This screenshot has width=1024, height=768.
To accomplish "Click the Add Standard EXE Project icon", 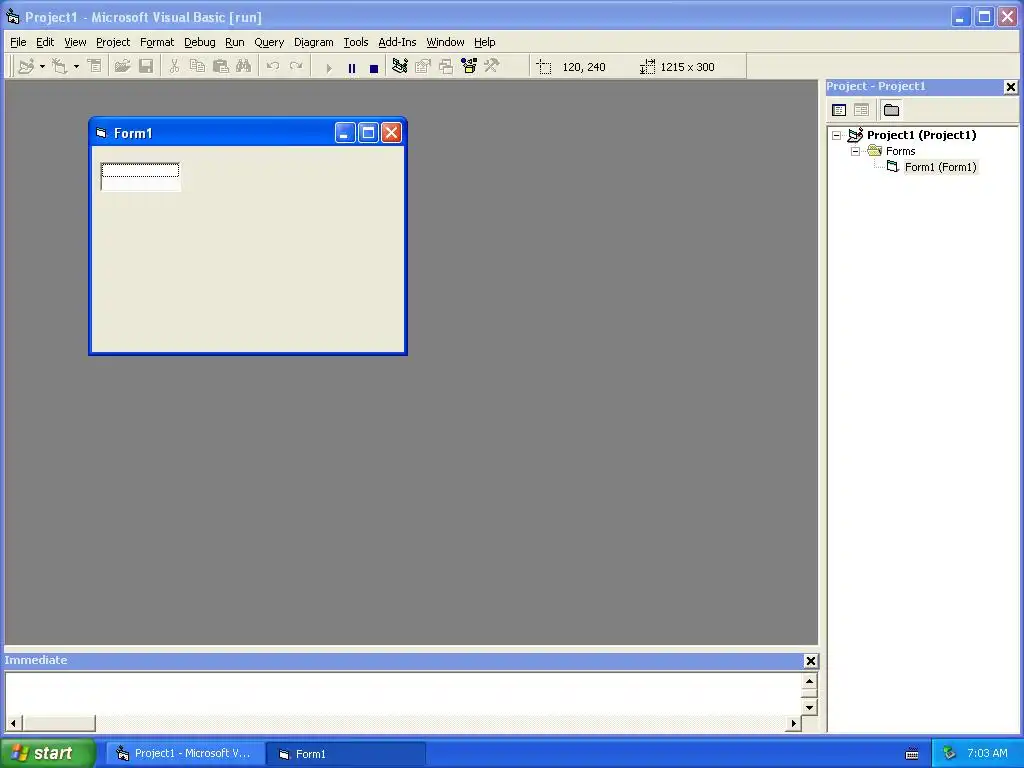I will pyautogui.click(x=26, y=67).
